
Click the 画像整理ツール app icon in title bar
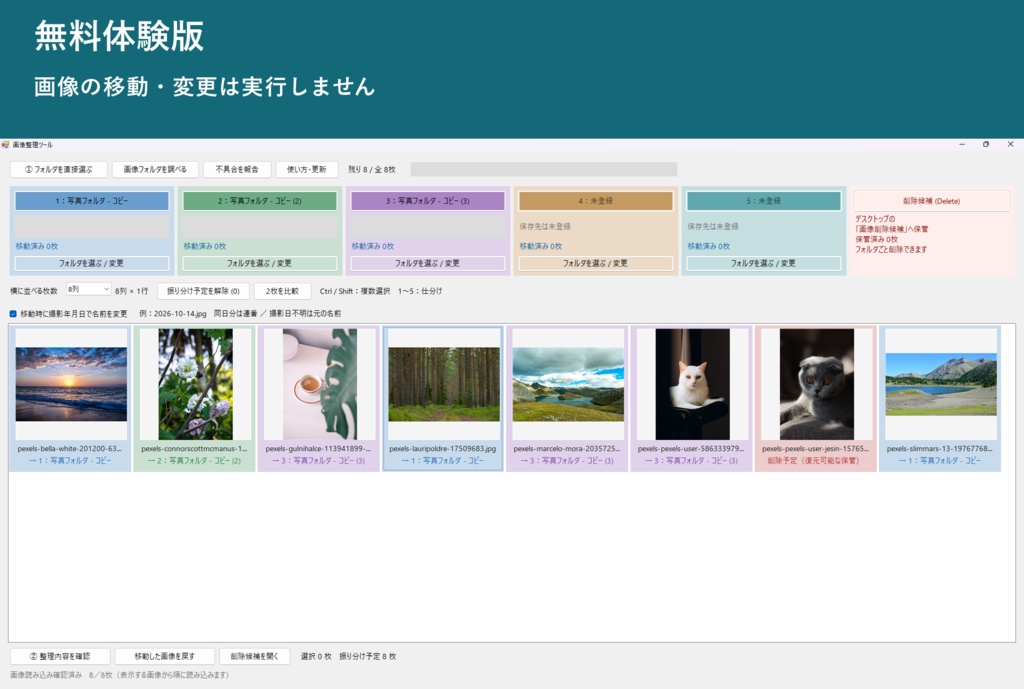[5, 144]
